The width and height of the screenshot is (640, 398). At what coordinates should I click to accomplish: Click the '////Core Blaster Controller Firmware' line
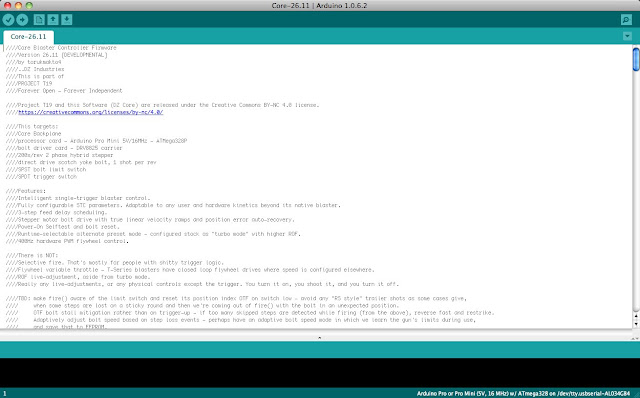tap(61, 48)
